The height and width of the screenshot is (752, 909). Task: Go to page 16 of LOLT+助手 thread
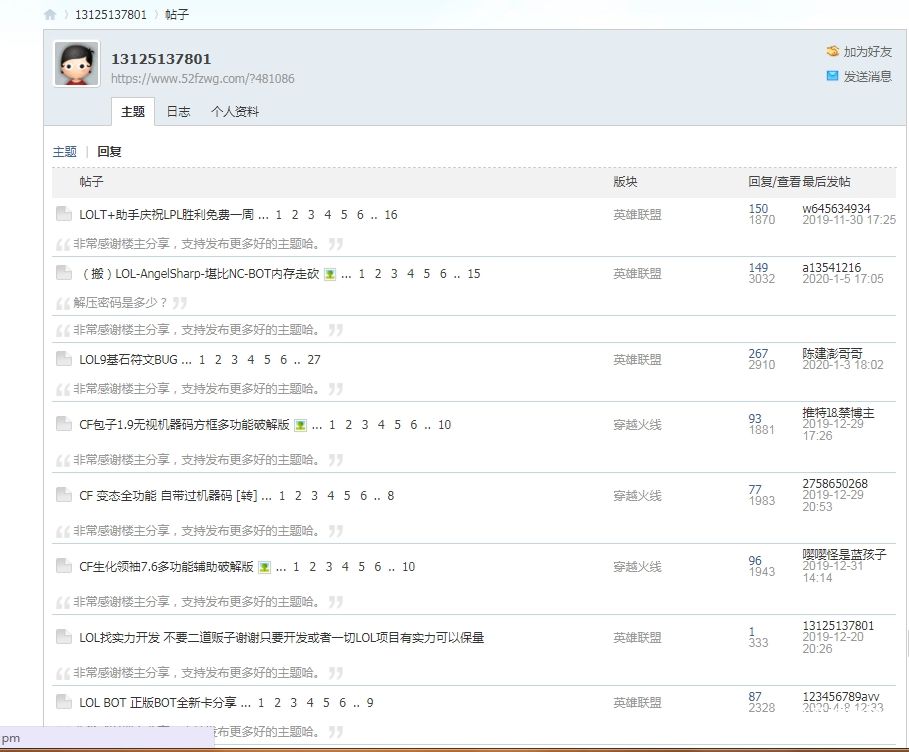(390, 215)
